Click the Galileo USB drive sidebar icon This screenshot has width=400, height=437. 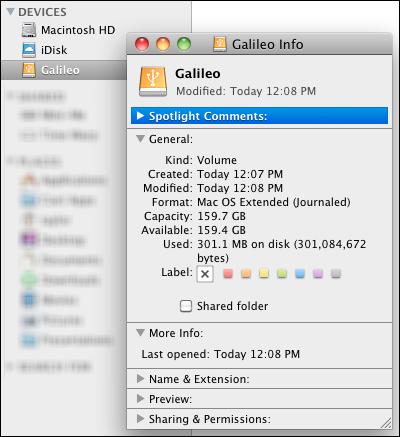(29, 70)
